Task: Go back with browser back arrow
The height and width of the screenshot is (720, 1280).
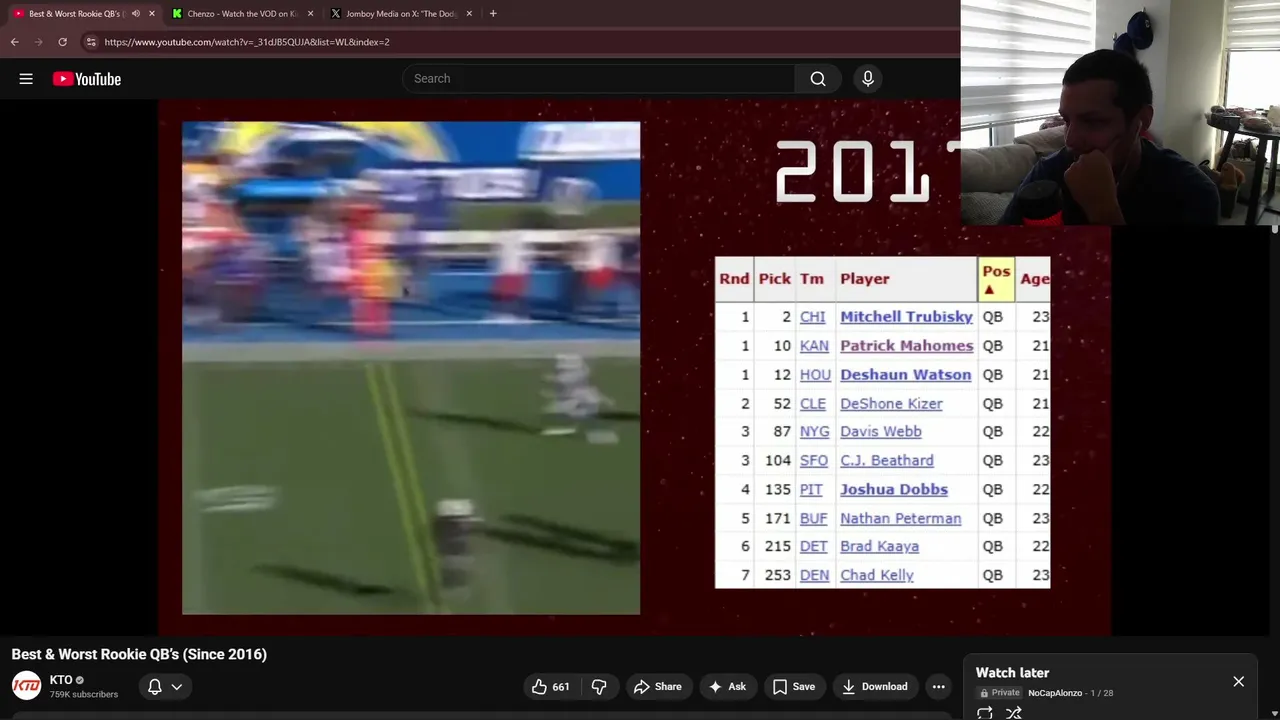Action: pyautogui.click(x=14, y=42)
